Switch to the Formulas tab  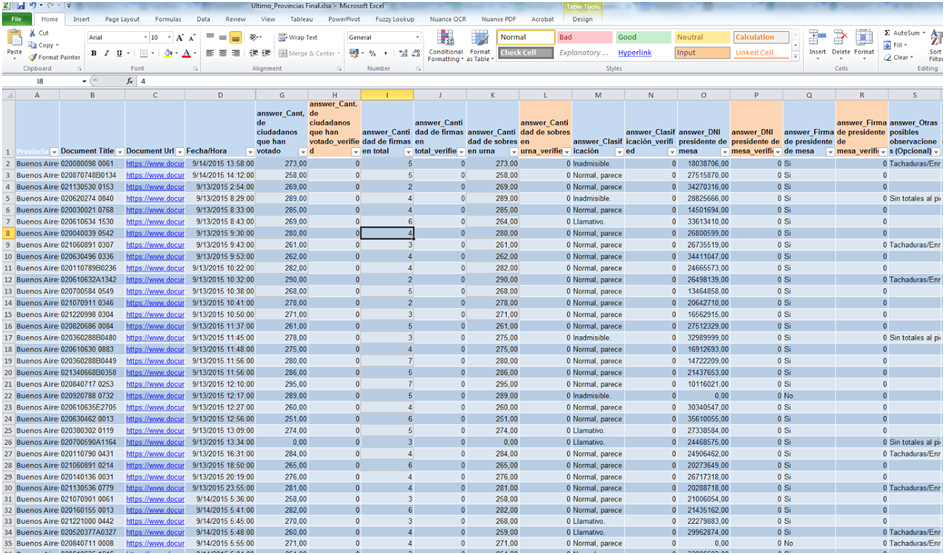168,19
